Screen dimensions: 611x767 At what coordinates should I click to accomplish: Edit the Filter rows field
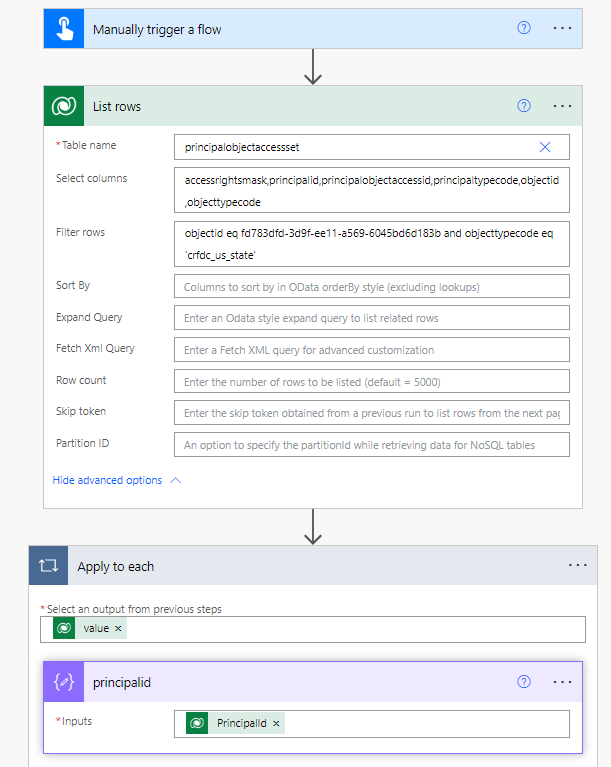[x=372, y=244]
